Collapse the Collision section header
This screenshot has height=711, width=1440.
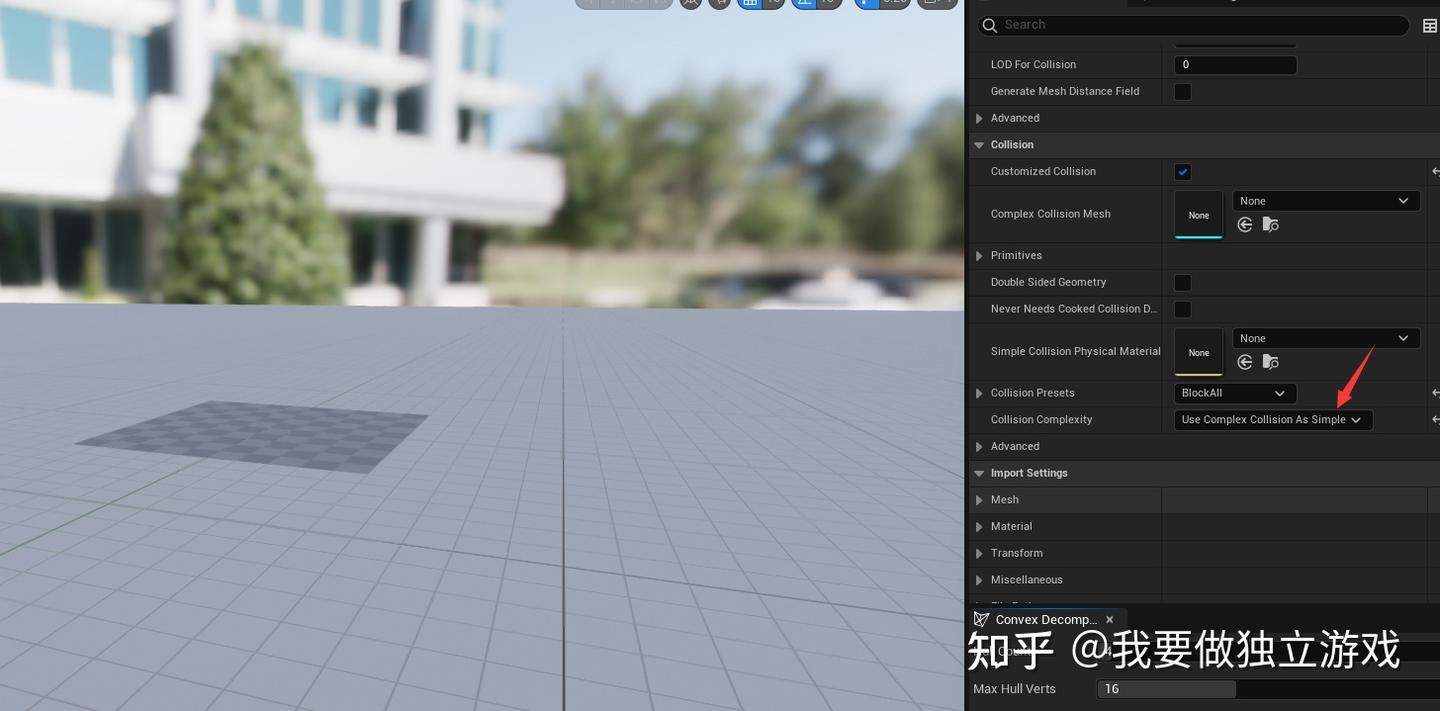(978, 144)
